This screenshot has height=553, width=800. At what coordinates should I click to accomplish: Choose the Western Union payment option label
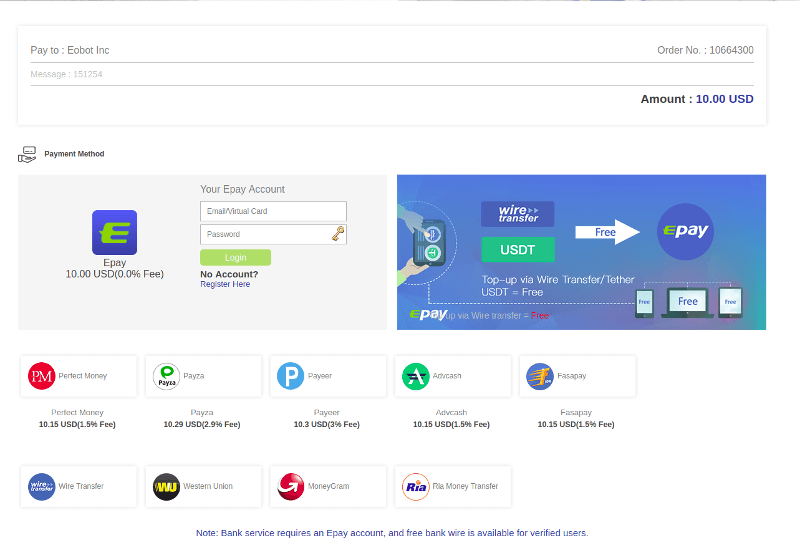[x=208, y=486]
